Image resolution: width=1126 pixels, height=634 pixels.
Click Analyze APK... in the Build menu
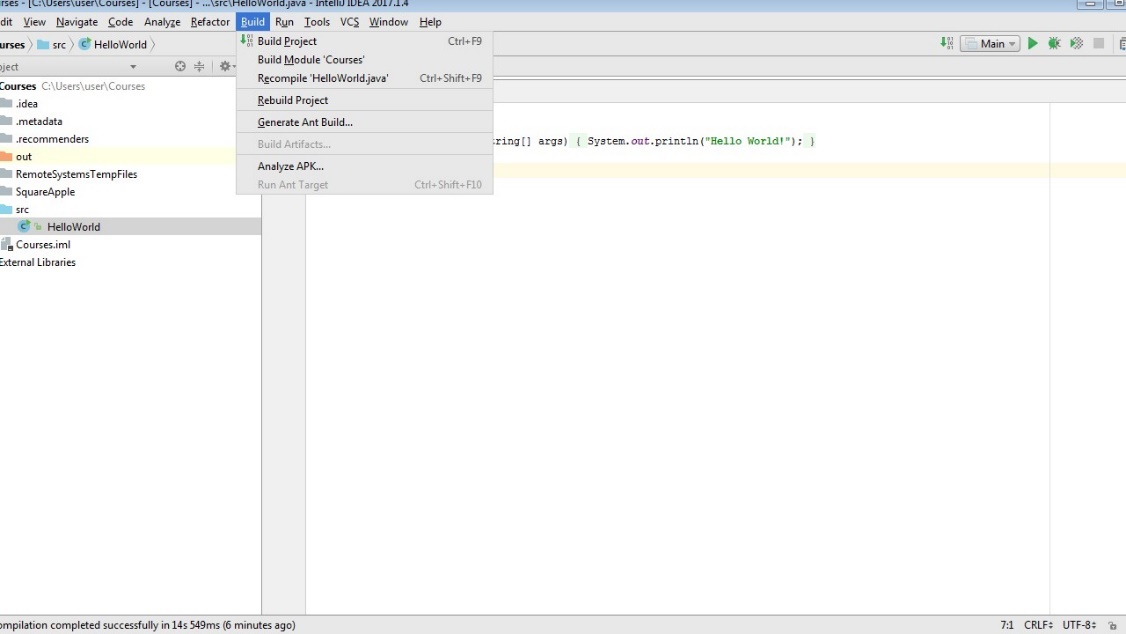click(x=290, y=166)
